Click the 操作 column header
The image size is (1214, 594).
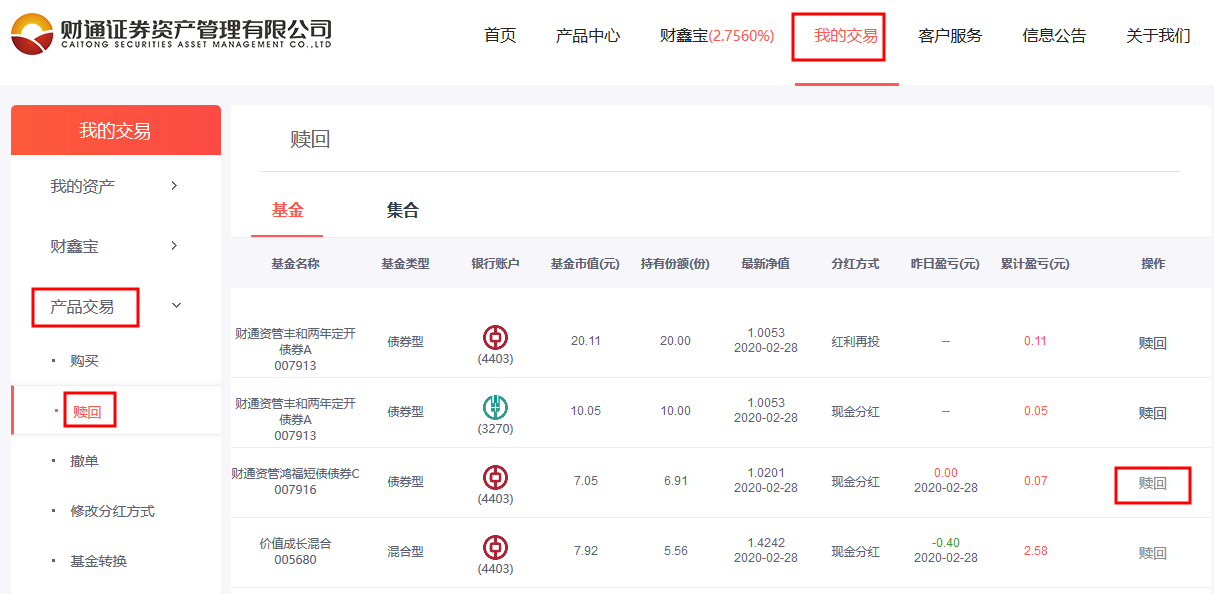pos(1153,264)
